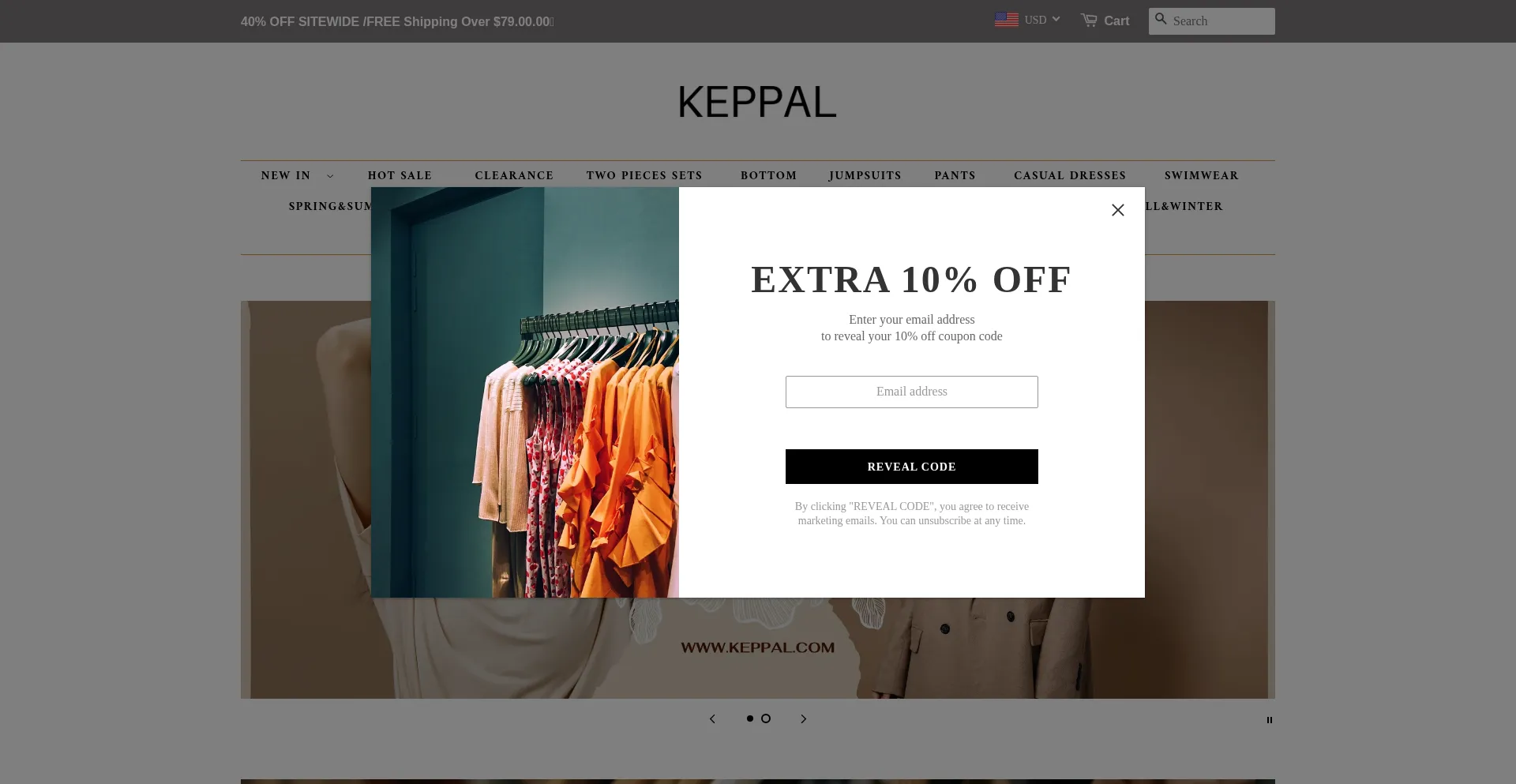Focus the Email address field
This screenshot has width=1516, height=784.
coord(911,392)
